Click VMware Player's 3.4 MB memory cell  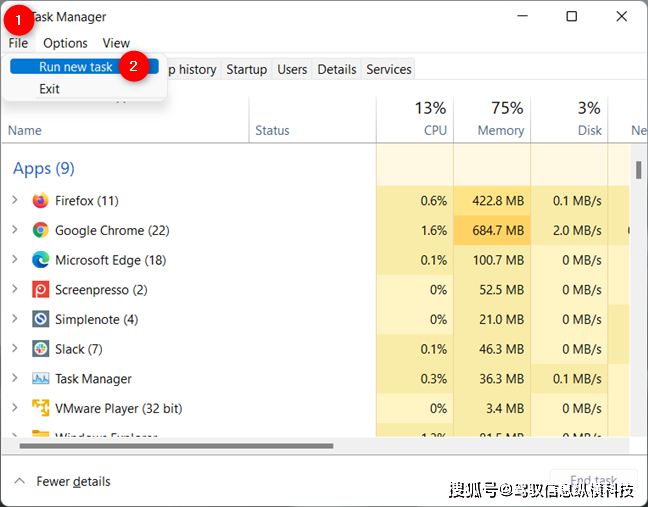tap(492, 408)
